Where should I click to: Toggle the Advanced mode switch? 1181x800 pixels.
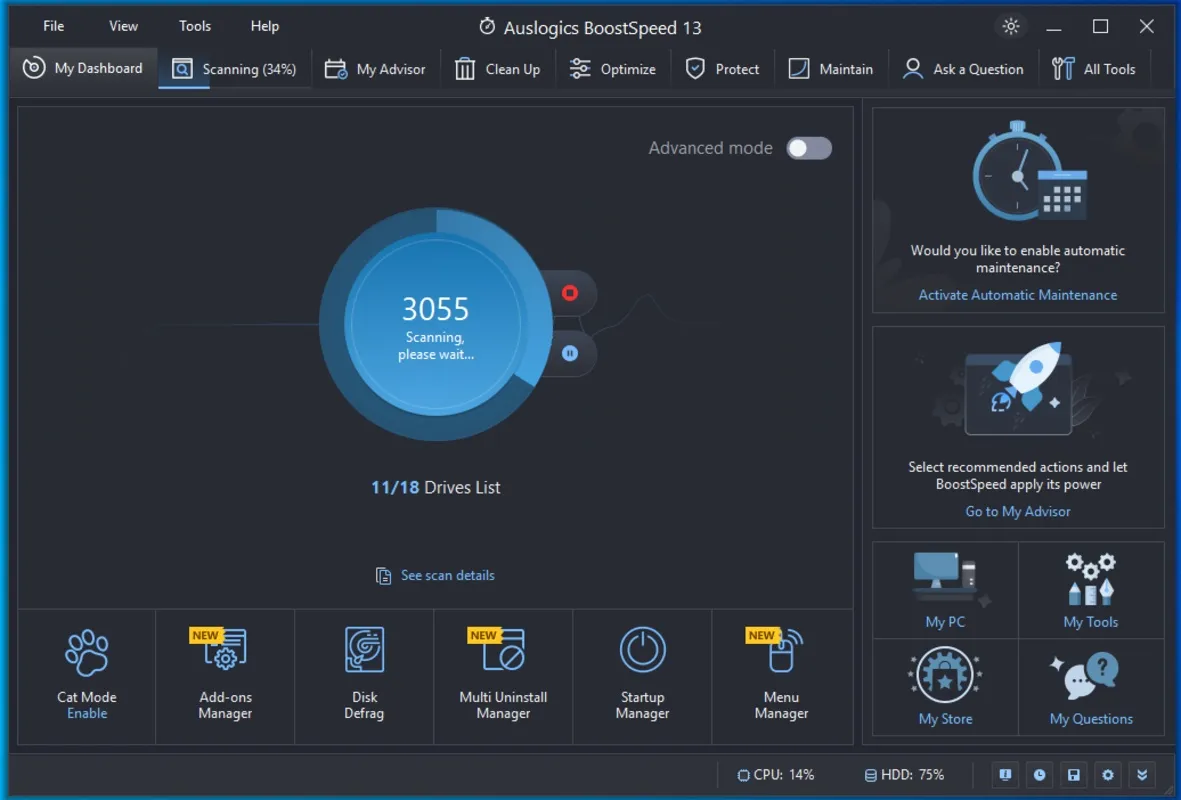(809, 148)
